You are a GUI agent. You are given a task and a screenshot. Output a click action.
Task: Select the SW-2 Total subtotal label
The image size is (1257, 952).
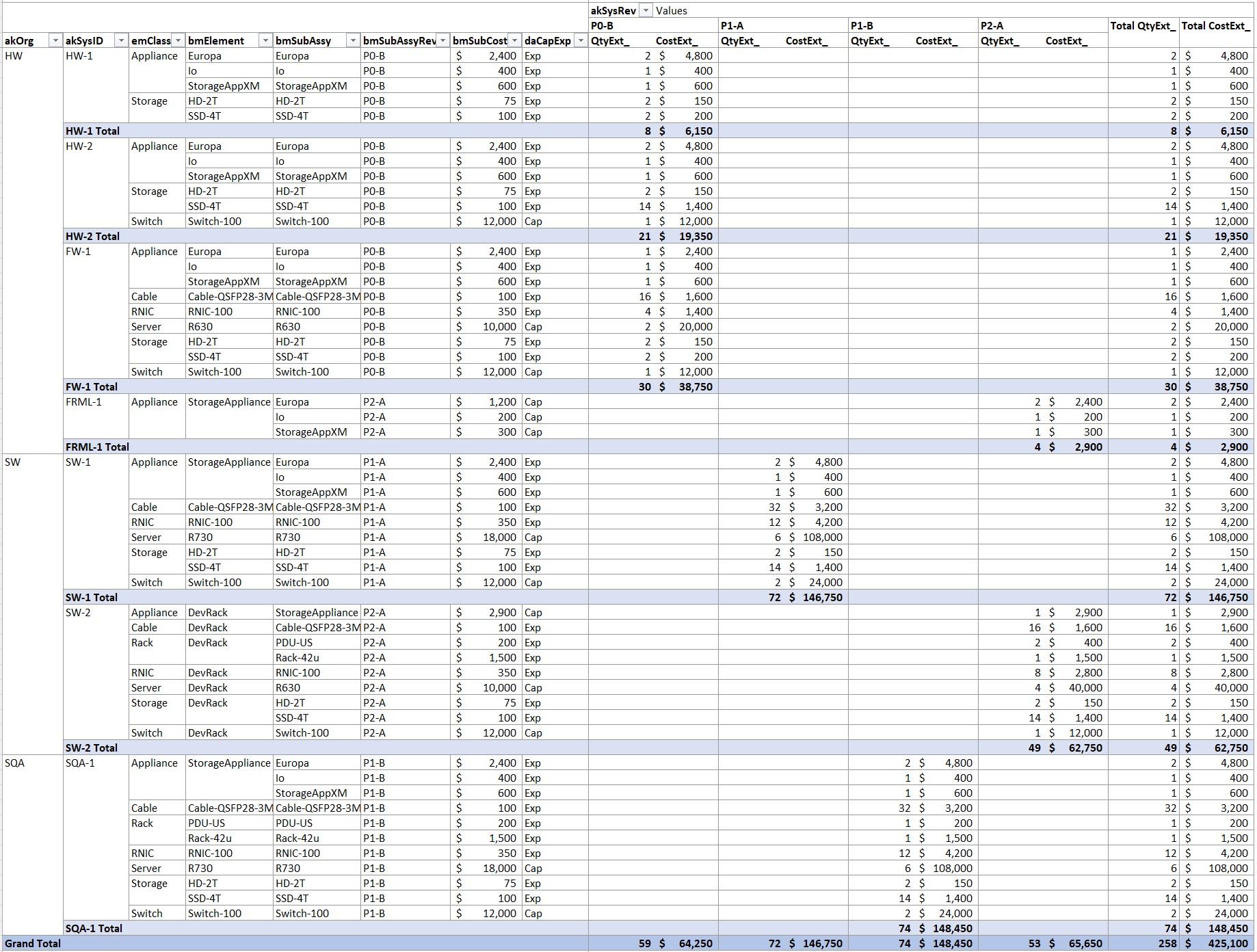(x=92, y=748)
